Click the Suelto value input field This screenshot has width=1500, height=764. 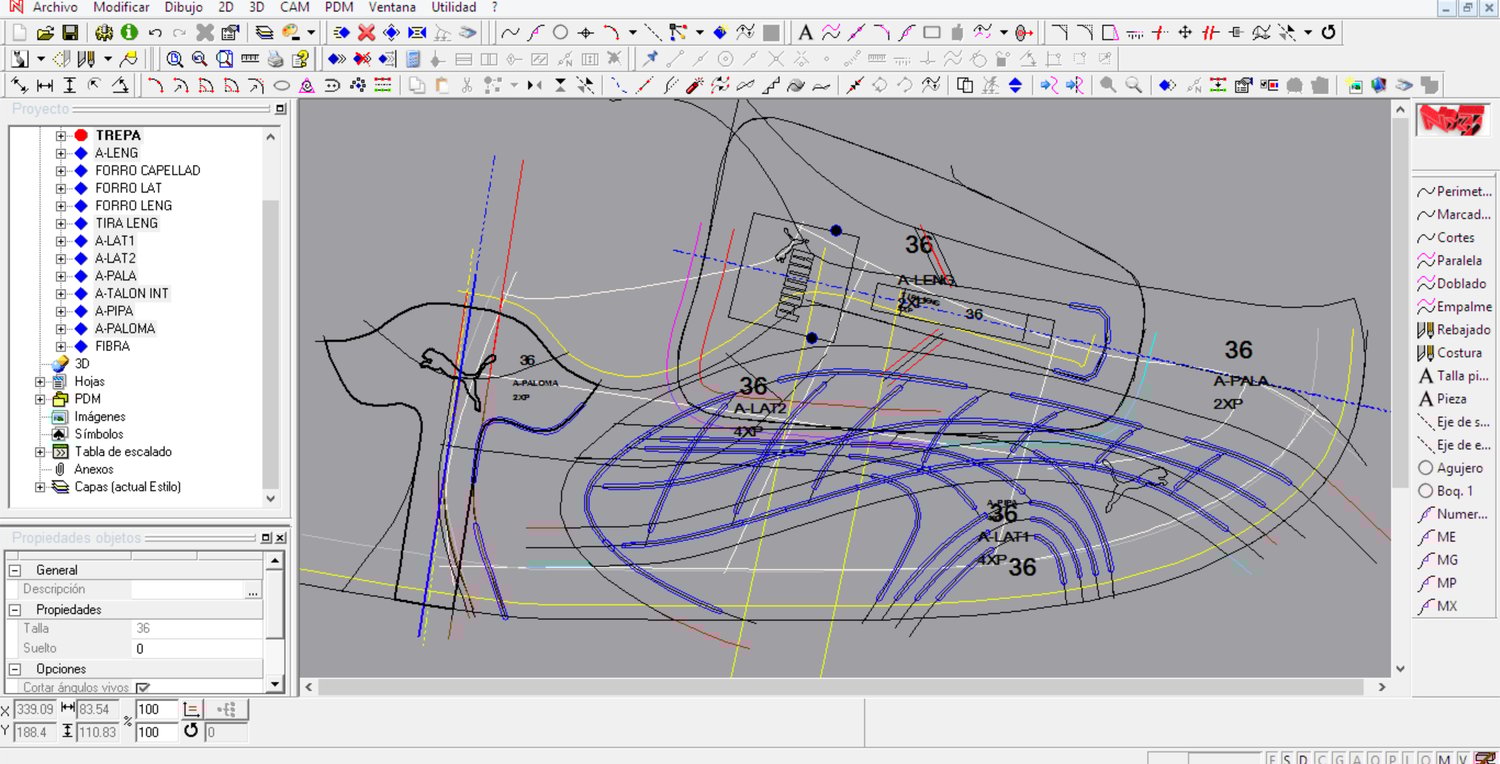click(196, 649)
